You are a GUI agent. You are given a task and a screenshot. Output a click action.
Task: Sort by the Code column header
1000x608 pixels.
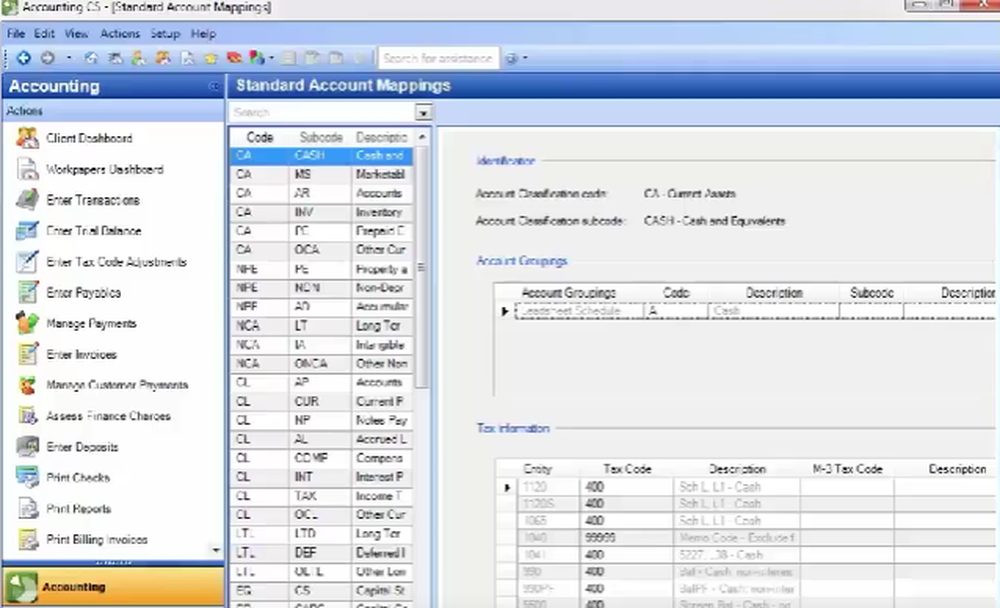click(x=259, y=137)
